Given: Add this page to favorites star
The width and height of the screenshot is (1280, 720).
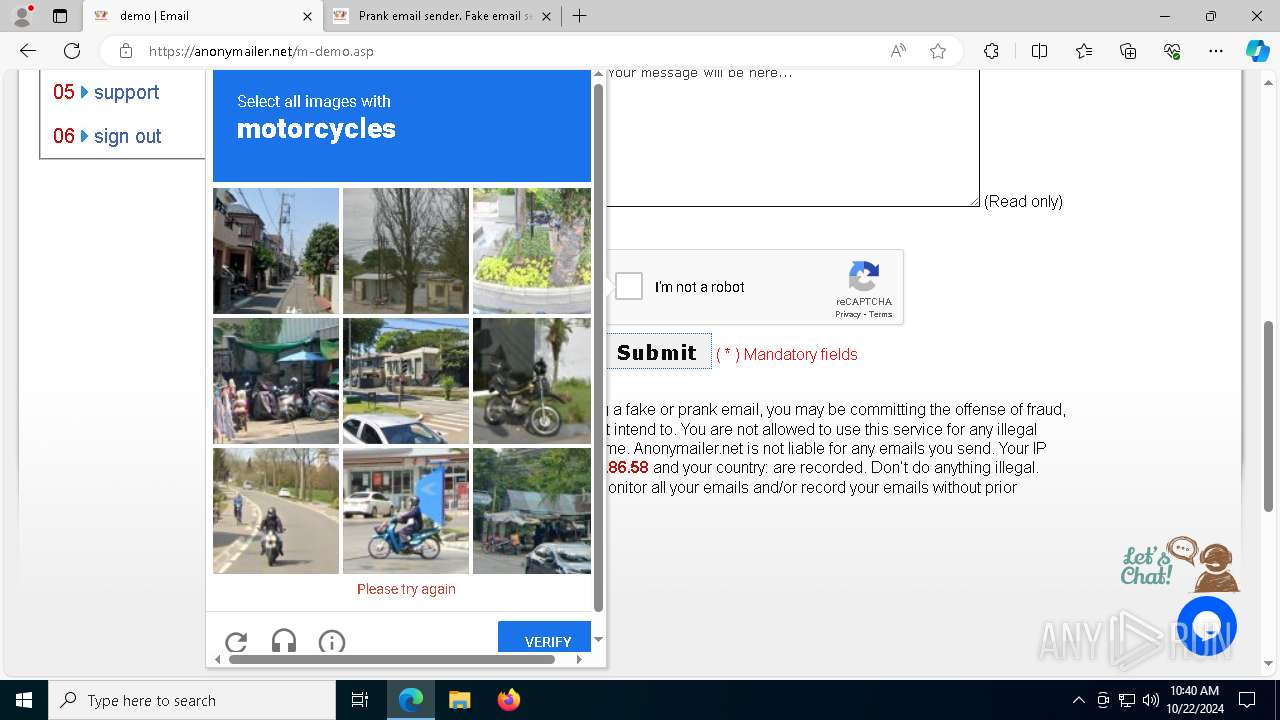Looking at the screenshot, I should (938, 51).
